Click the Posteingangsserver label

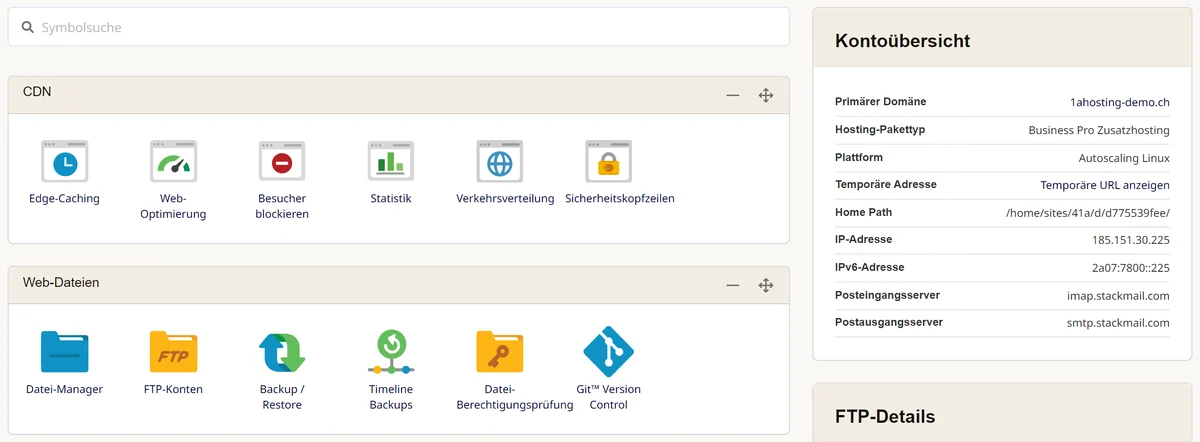click(x=887, y=295)
